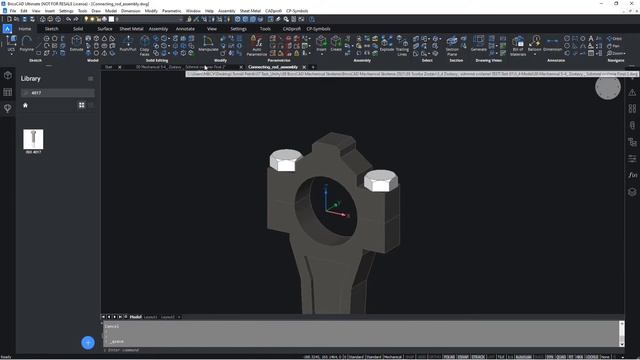Open the Manipulate tool
The image size is (640, 360).
tap(208, 43)
